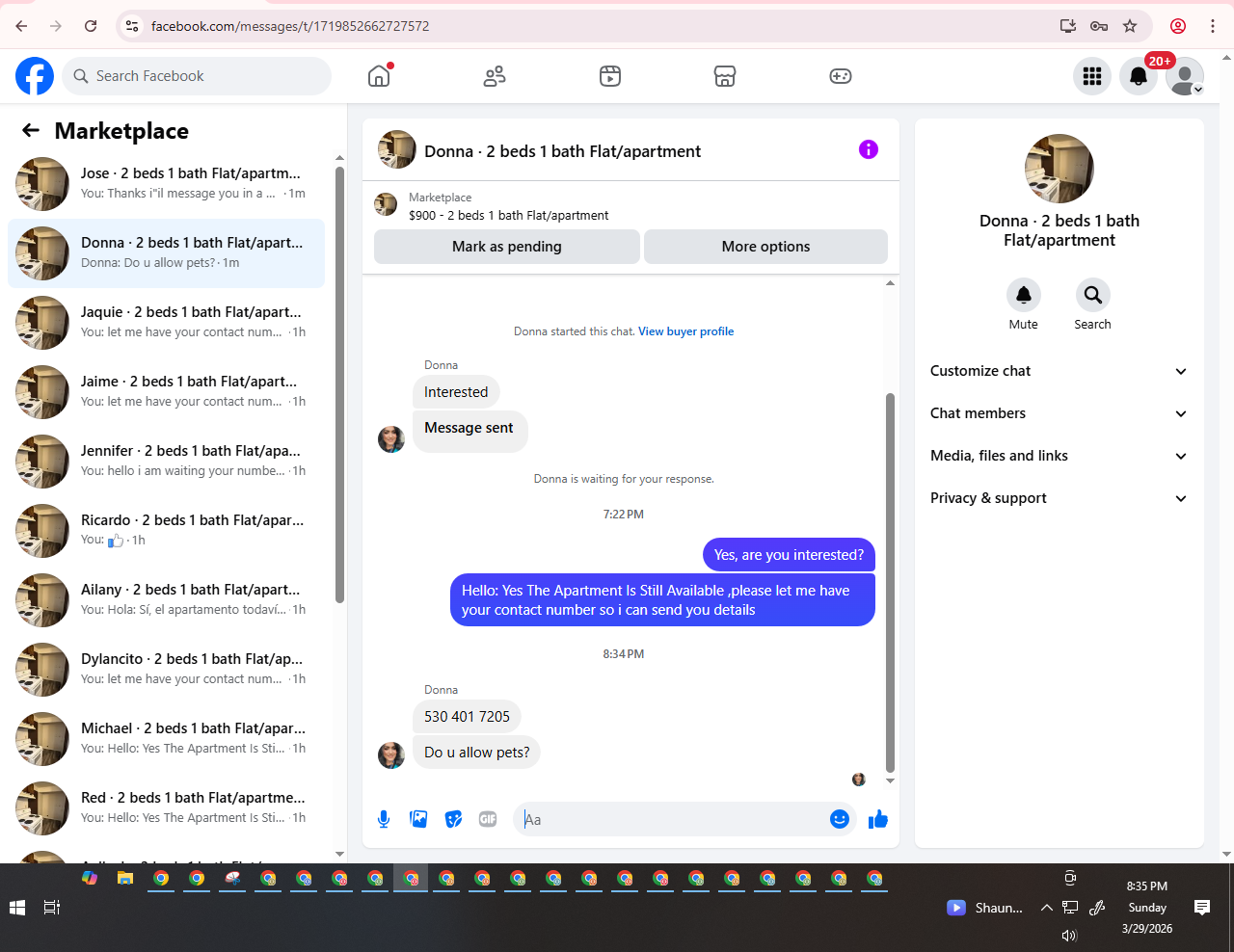This screenshot has height=952, width=1234.
Task: Open conversation information purple icon
Action: pyautogui.click(x=869, y=149)
